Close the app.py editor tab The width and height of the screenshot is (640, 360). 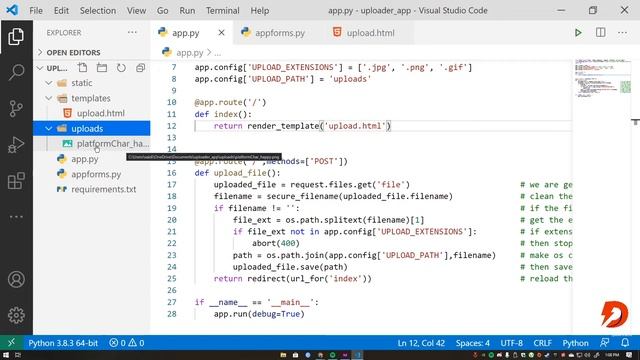(x=221, y=33)
